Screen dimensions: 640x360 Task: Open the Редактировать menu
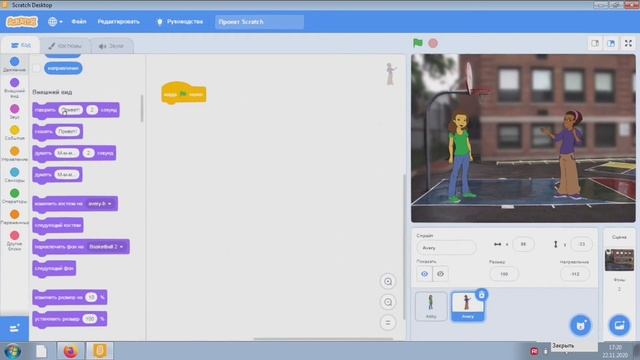point(118,22)
